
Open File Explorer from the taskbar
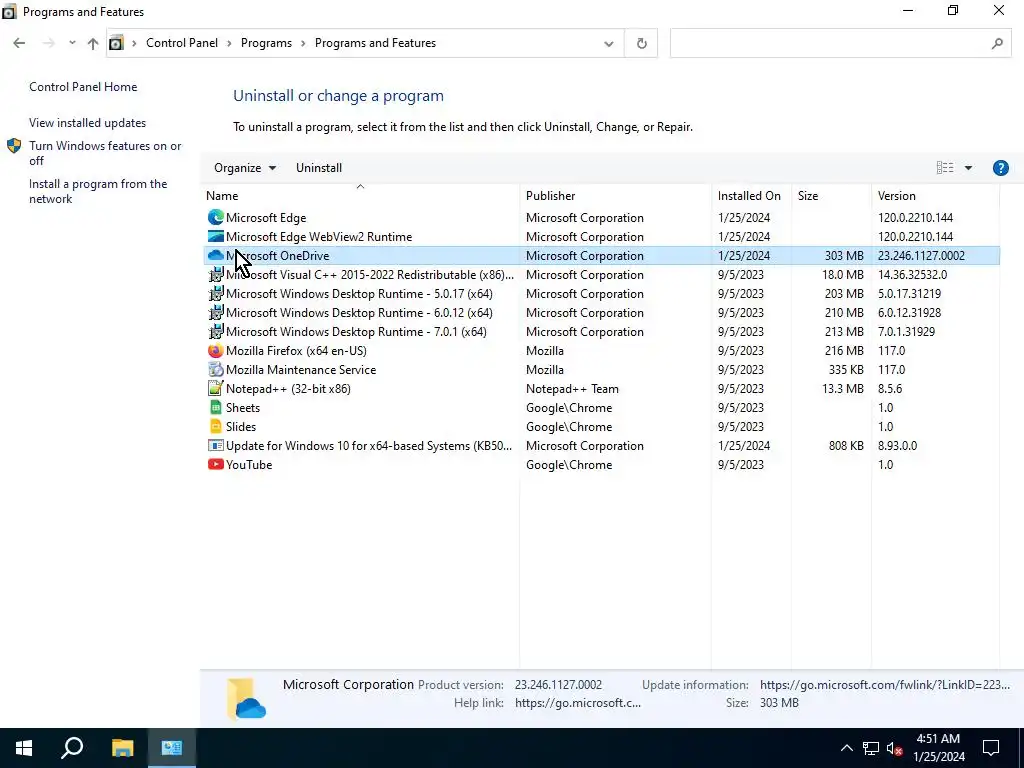click(x=122, y=748)
